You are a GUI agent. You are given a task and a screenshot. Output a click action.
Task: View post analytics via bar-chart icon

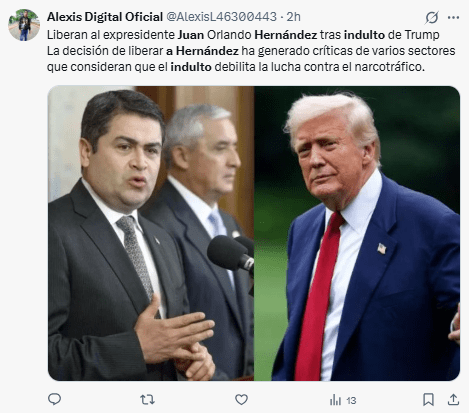(335, 400)
